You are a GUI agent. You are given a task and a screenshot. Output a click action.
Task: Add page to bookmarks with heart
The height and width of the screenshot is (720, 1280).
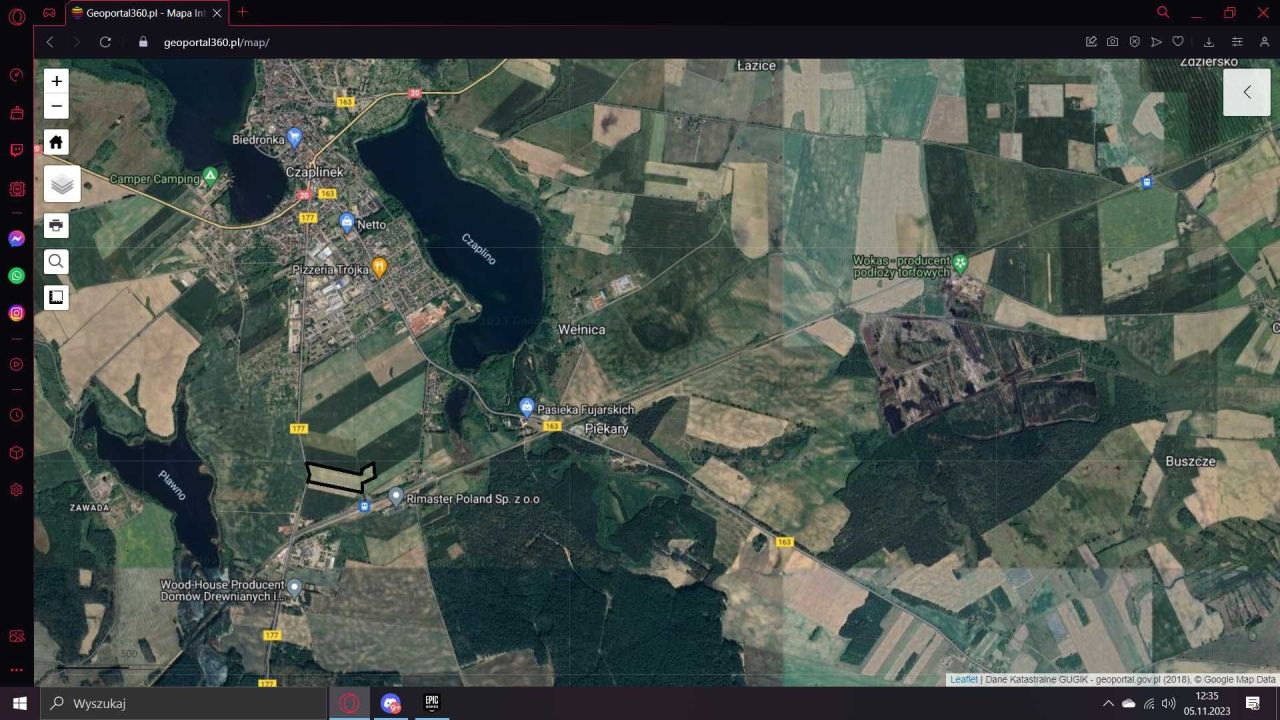click(1178, 42)
